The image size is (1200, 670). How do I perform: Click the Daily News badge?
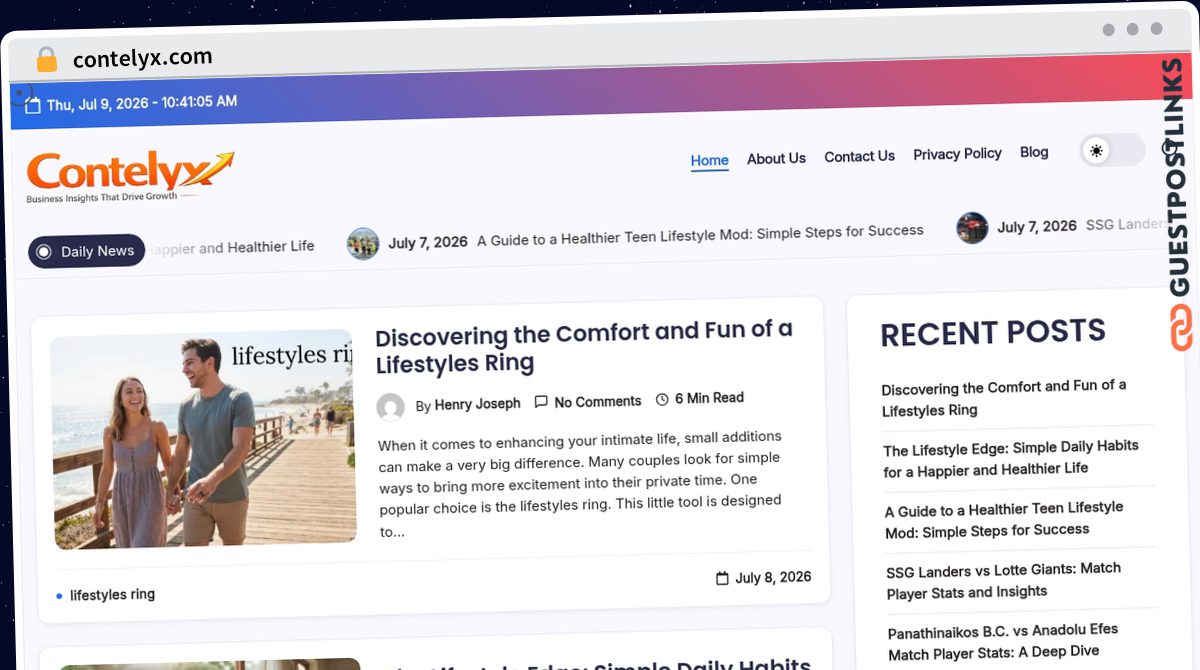click(87, 251)
